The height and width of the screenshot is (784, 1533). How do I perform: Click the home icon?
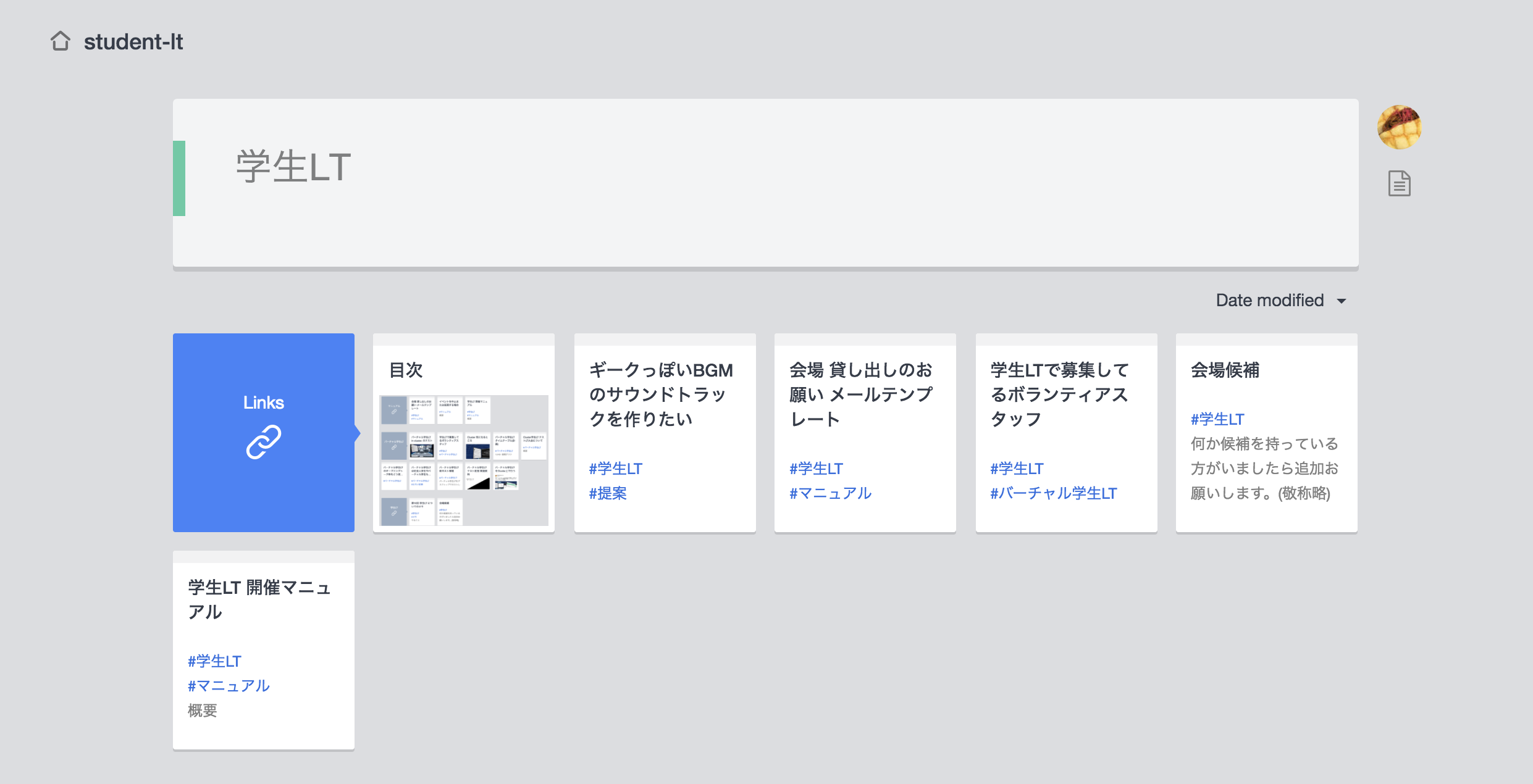(61, 41)
